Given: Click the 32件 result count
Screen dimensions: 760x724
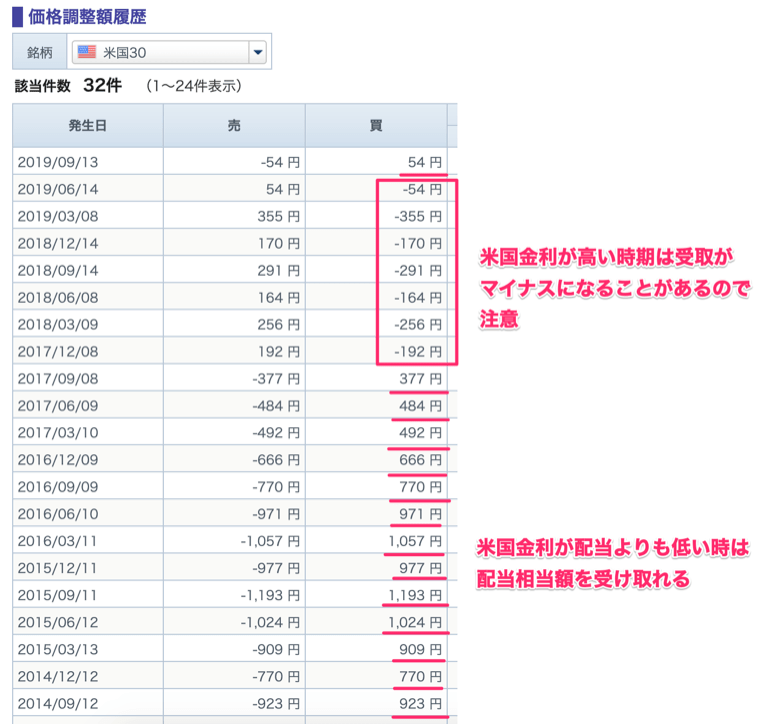Looking at the screenshot, I should click(102, 85).
